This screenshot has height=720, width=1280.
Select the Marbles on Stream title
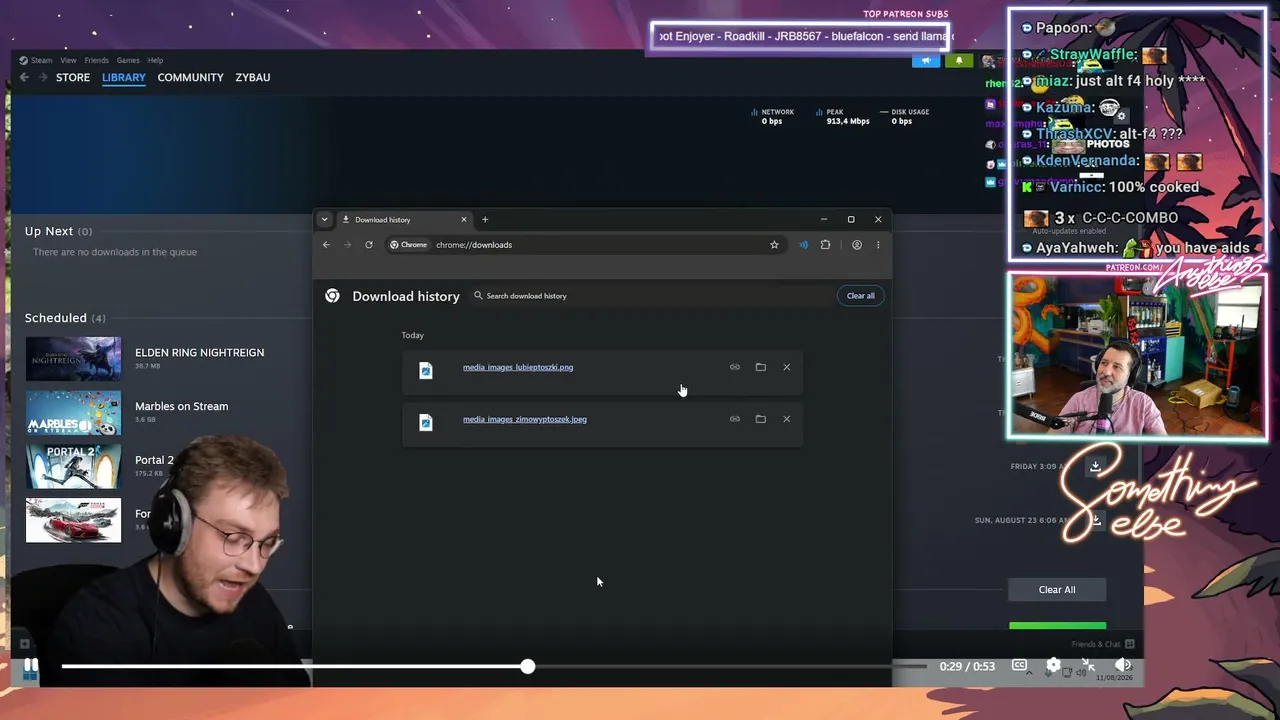(182, 407)
